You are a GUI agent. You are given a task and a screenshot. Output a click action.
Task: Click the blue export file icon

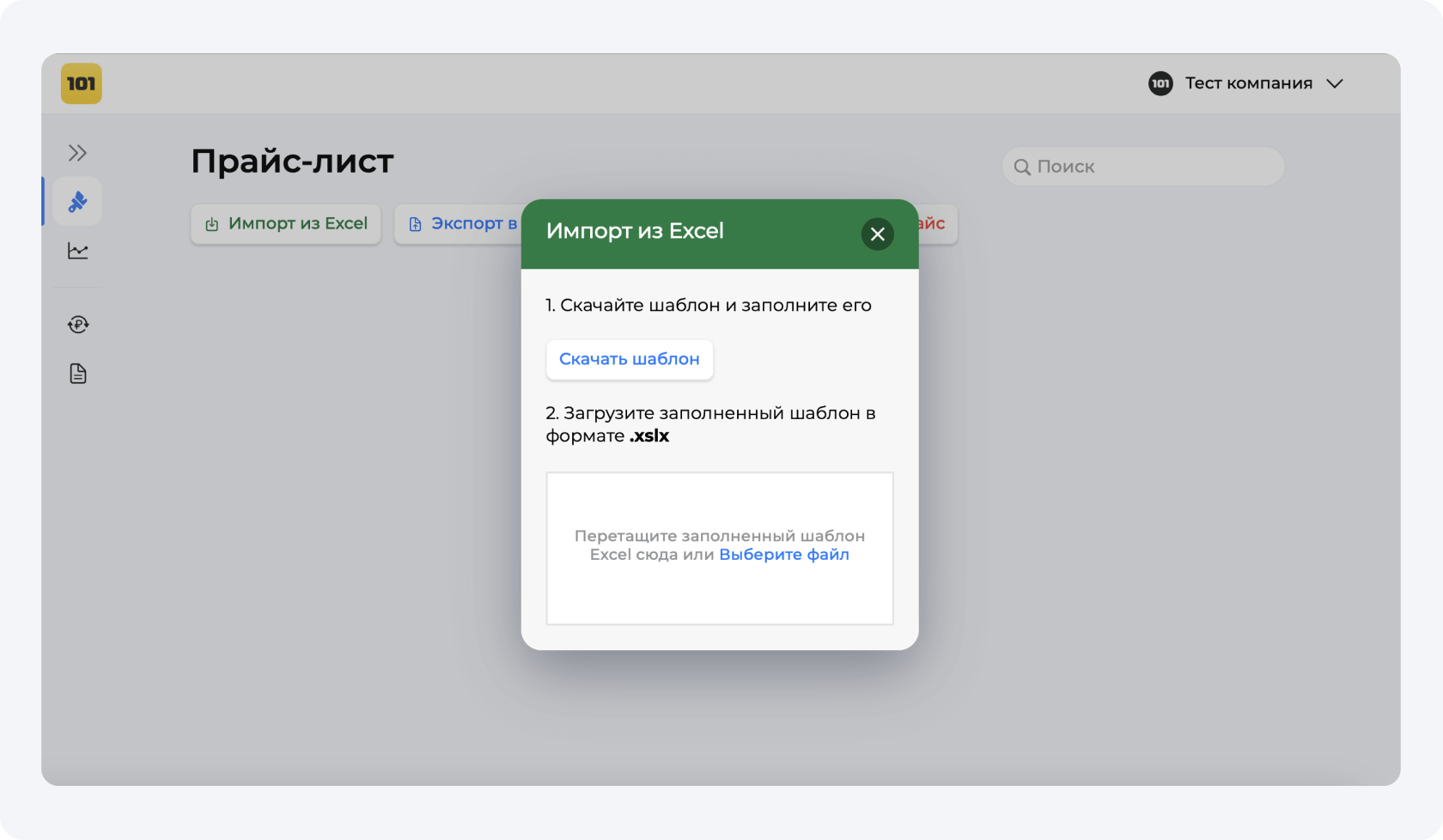point(415,225)
